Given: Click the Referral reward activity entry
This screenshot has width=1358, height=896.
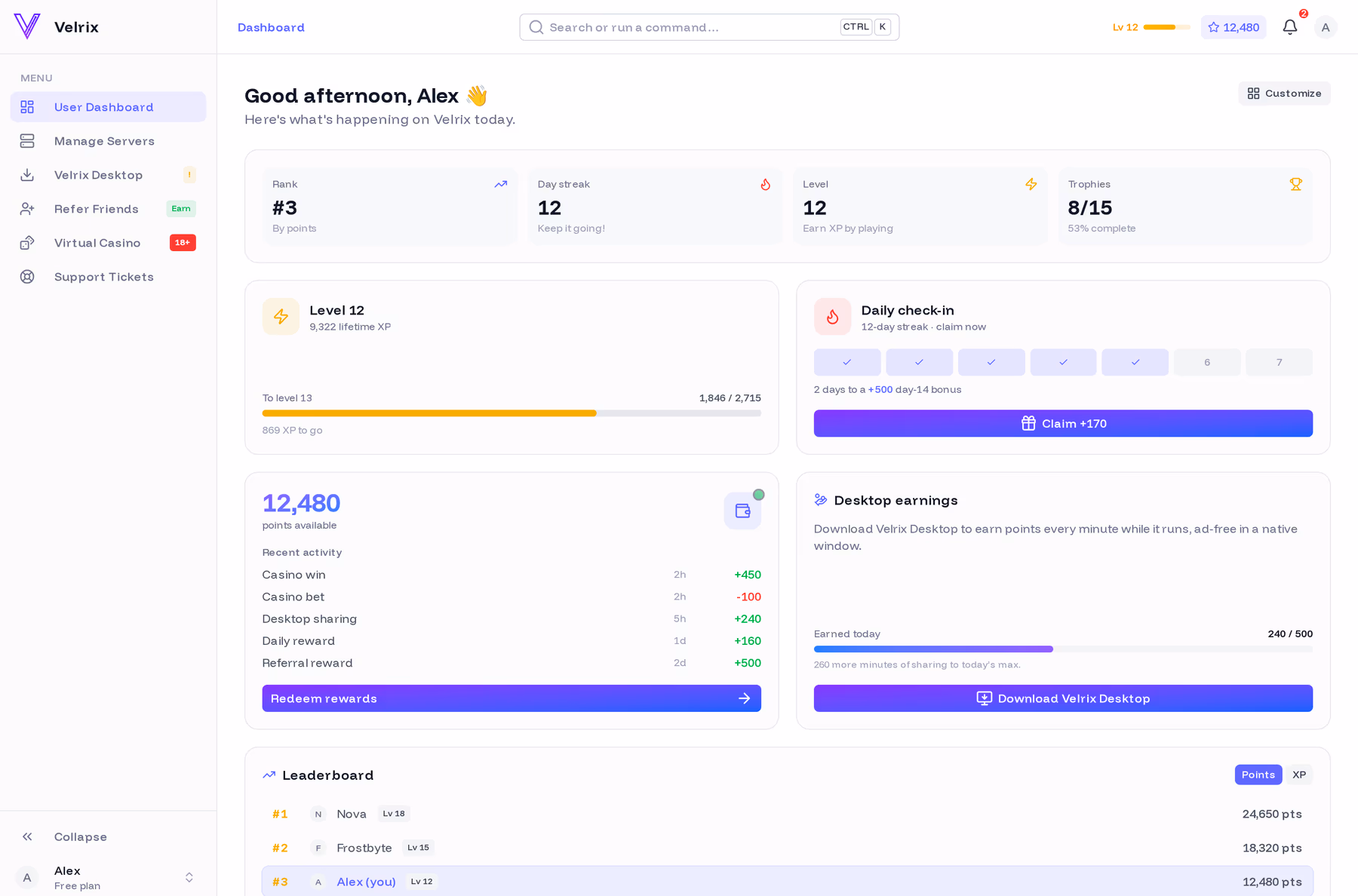Looking at the screenshot, I should coord(512,663).
